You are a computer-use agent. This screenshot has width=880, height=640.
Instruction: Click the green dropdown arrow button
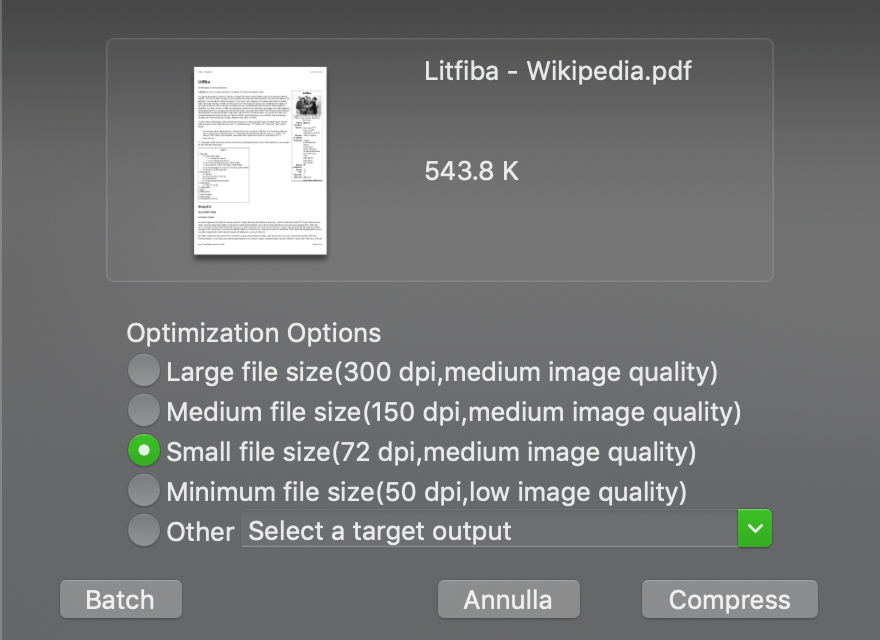(x=755, y=528)
